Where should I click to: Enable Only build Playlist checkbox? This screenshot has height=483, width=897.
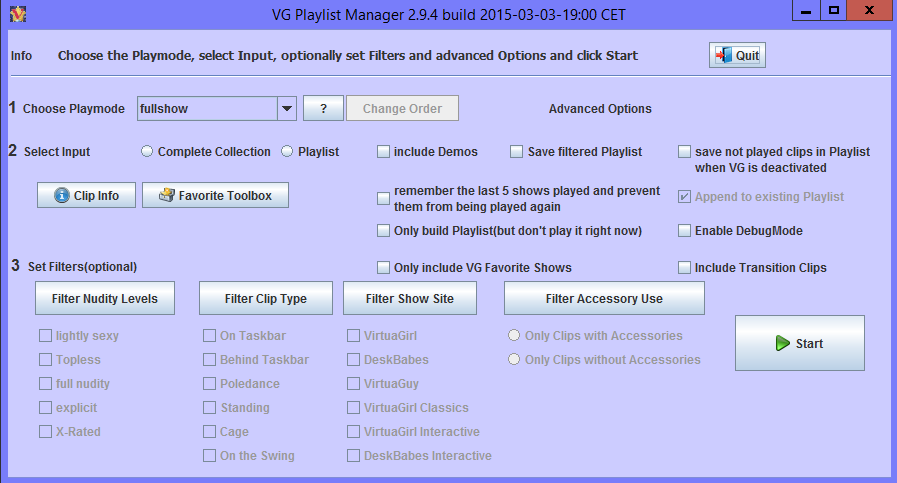[x=383, y=231]
